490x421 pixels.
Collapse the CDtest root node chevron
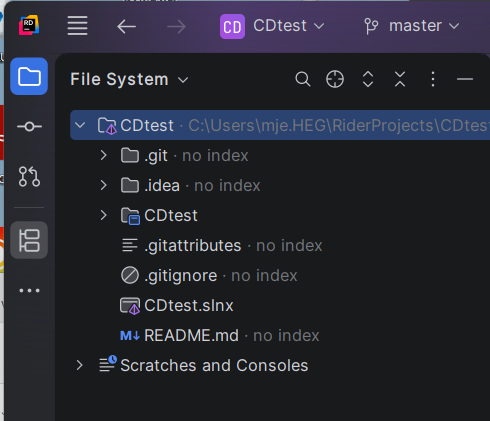point(80,125)
